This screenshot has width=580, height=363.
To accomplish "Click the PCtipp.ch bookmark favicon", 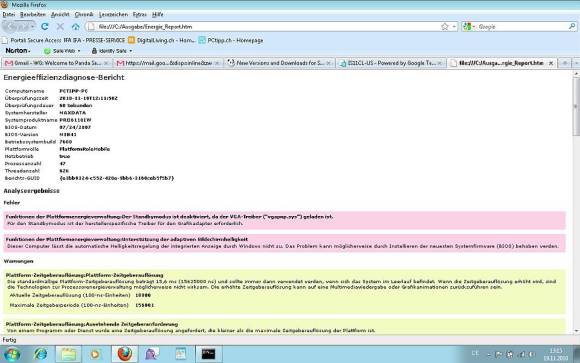I will [x=202, y=40].
